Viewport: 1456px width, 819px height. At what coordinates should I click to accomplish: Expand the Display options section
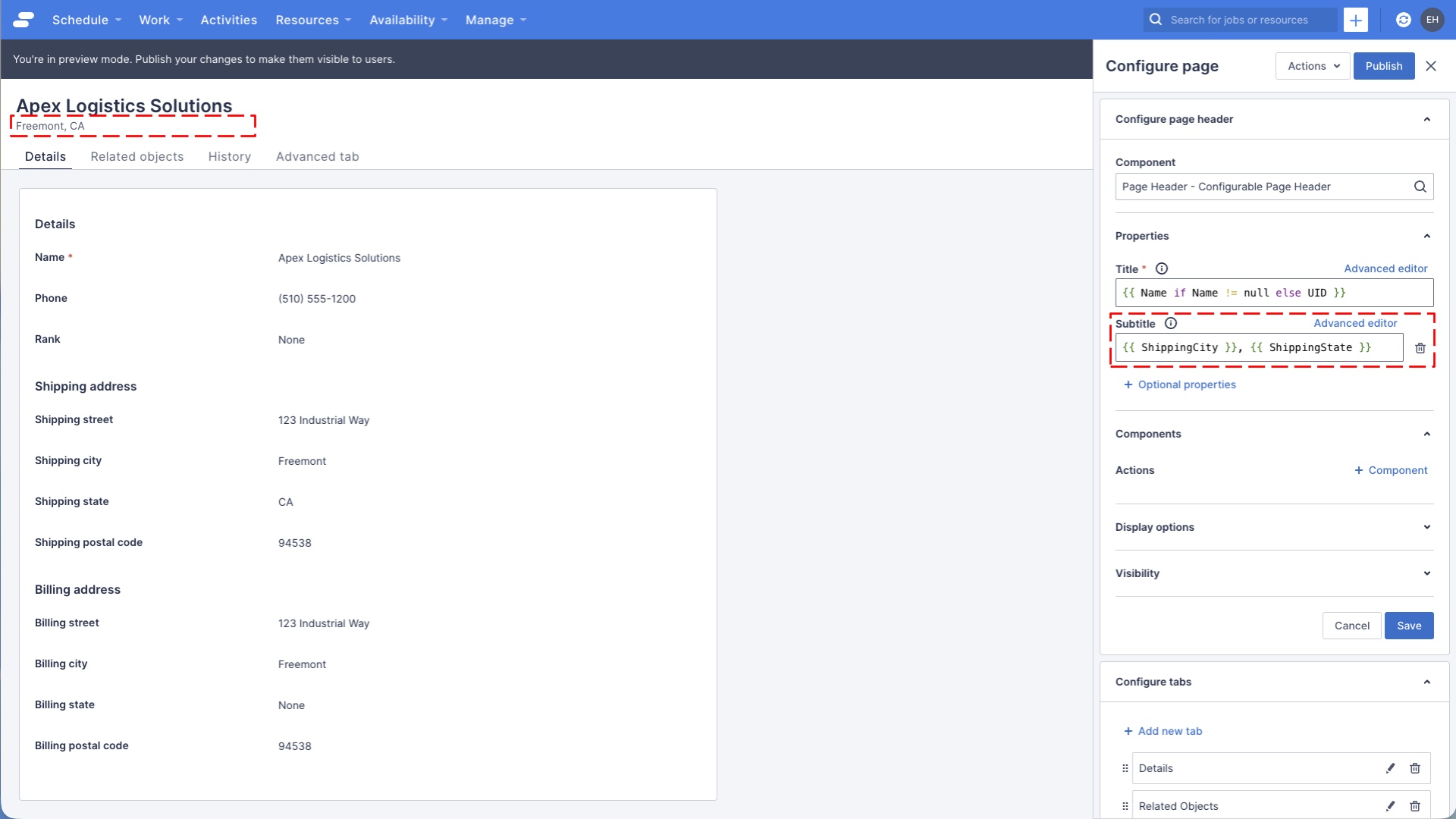pos(1426,526)
